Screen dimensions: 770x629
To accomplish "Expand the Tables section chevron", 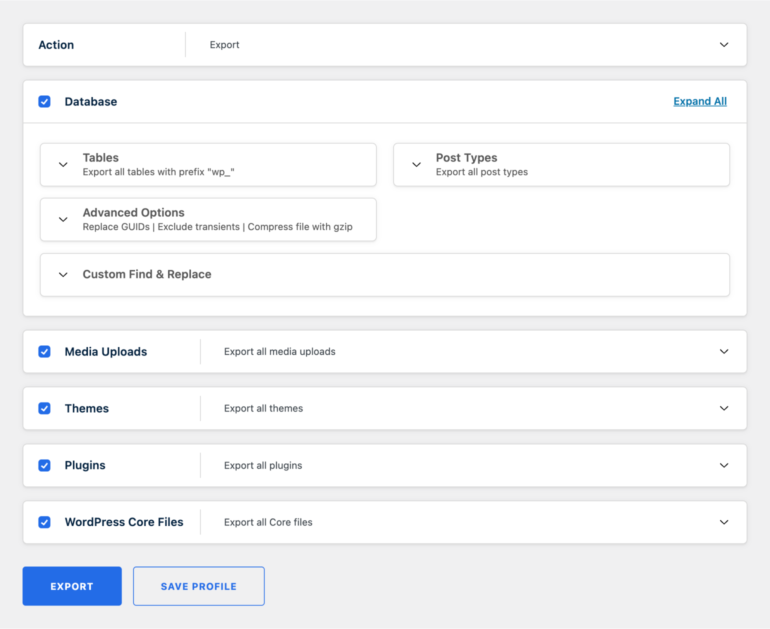I will (63, 165).
